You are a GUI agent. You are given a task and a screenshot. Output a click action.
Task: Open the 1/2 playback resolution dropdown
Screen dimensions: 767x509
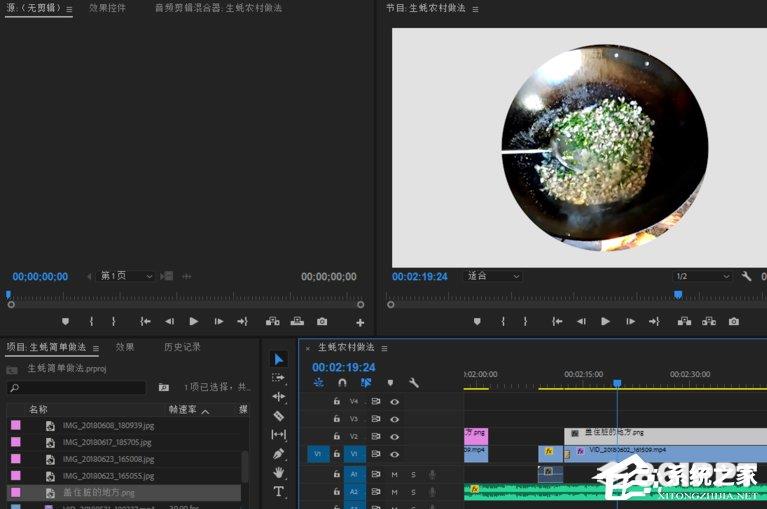click(702, 276)
